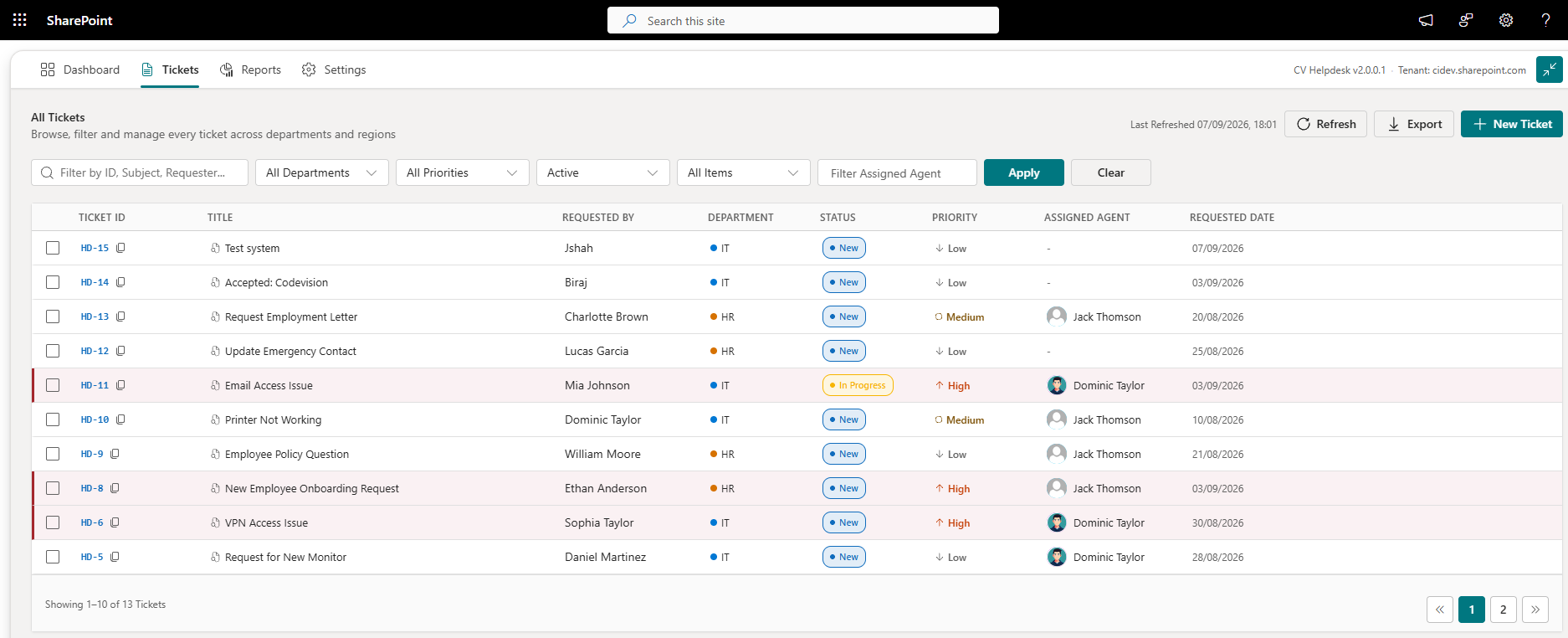Copy ticket ID HD-14 with the copy icon

click(120, 282)
